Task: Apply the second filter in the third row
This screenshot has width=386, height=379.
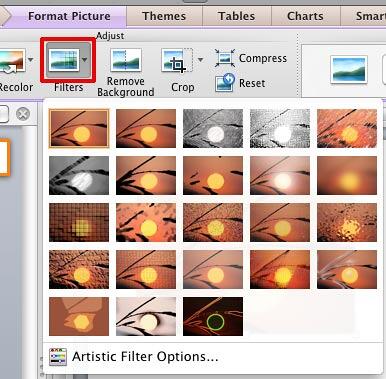Action: click(146, 222)
